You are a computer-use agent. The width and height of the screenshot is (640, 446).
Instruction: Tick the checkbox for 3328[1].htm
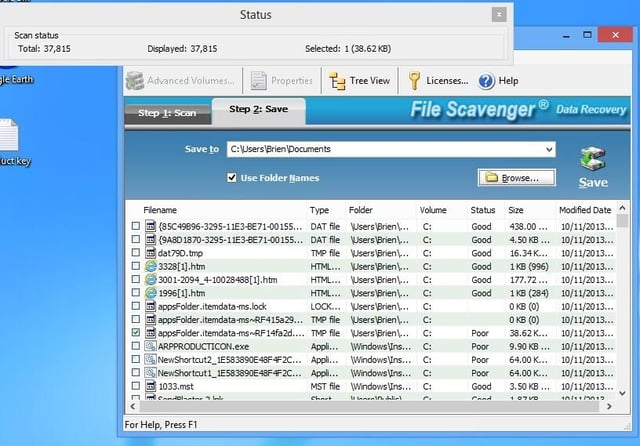click(x=136, y=266)
